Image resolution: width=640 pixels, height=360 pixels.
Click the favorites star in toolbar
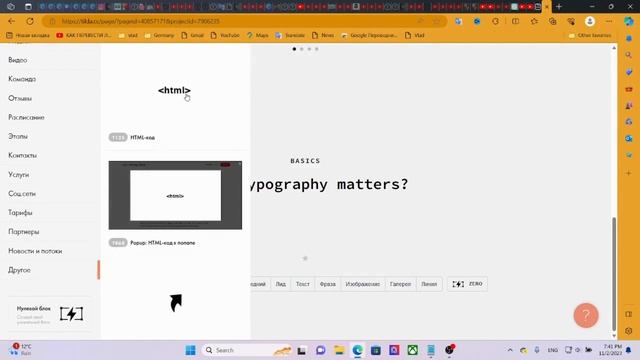(x=534, y=21)
